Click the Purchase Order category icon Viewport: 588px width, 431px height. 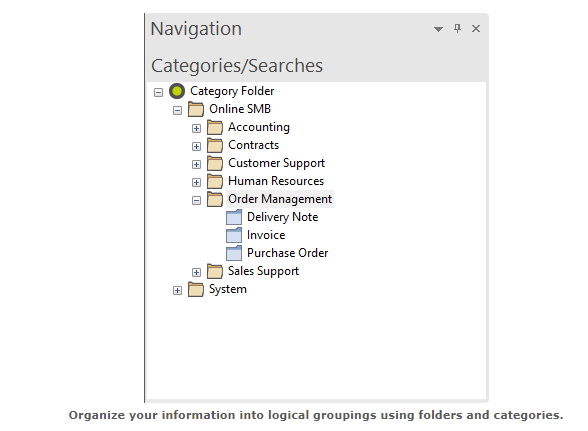point(234,253)
